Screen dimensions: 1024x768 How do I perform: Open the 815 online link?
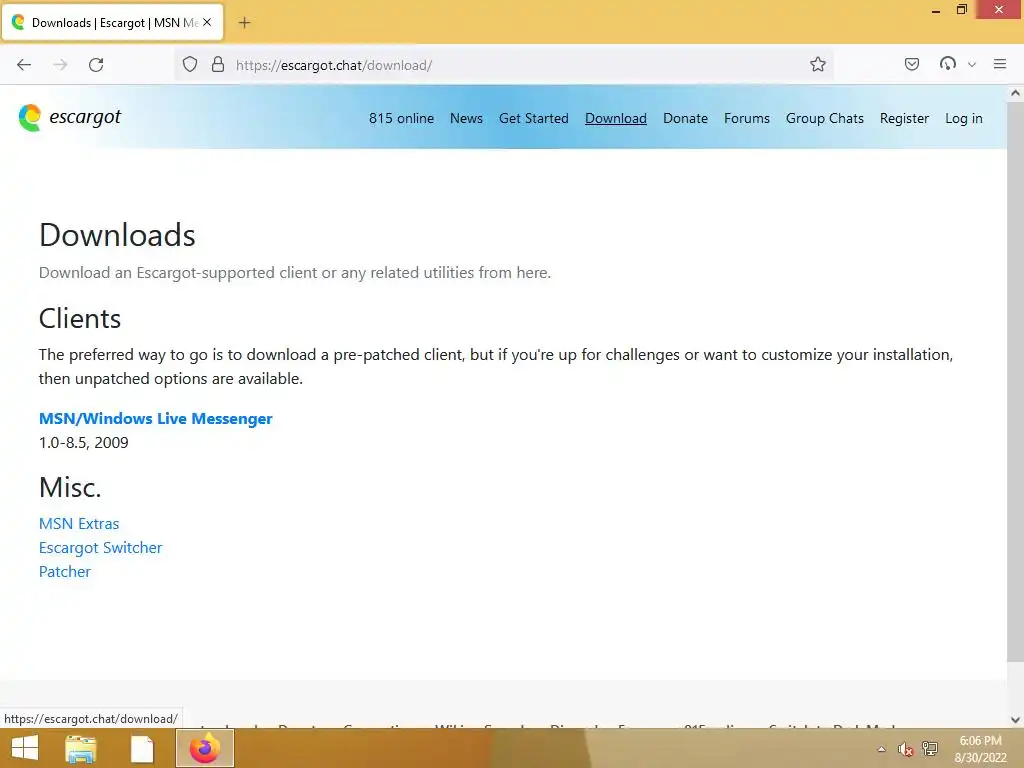point(401,118)
